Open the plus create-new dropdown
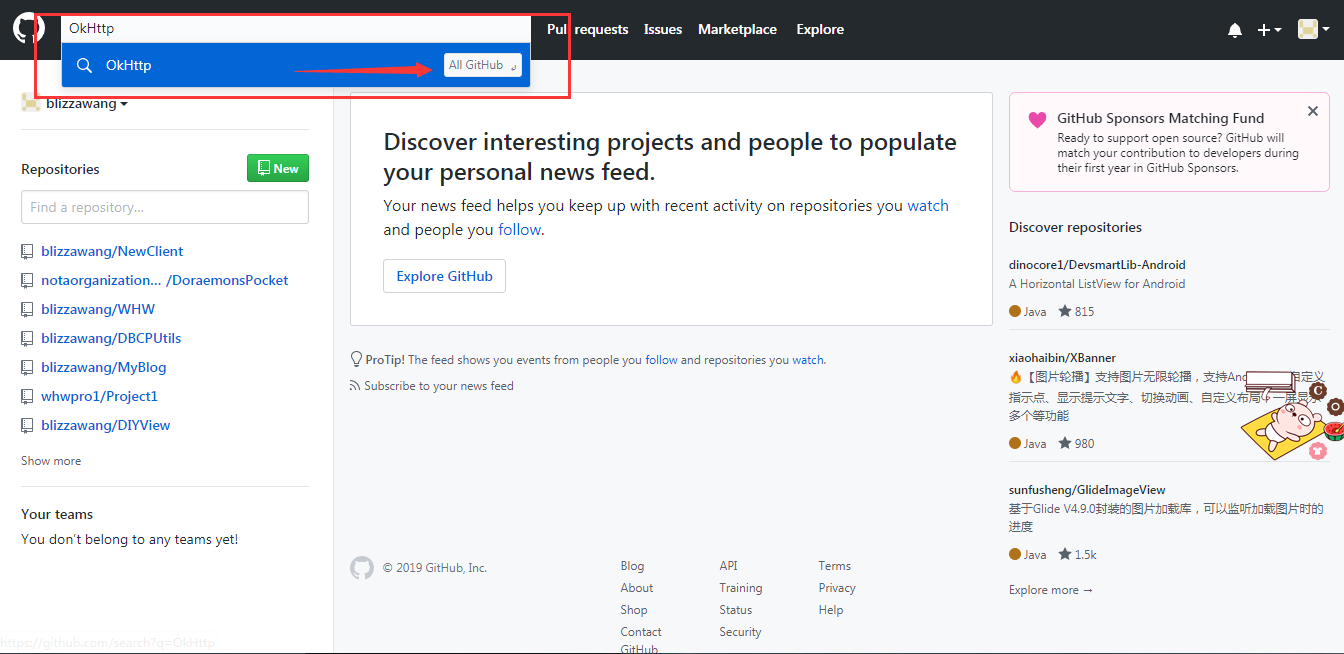Viewport: 1344px width, 654px height. (1269, 30)
